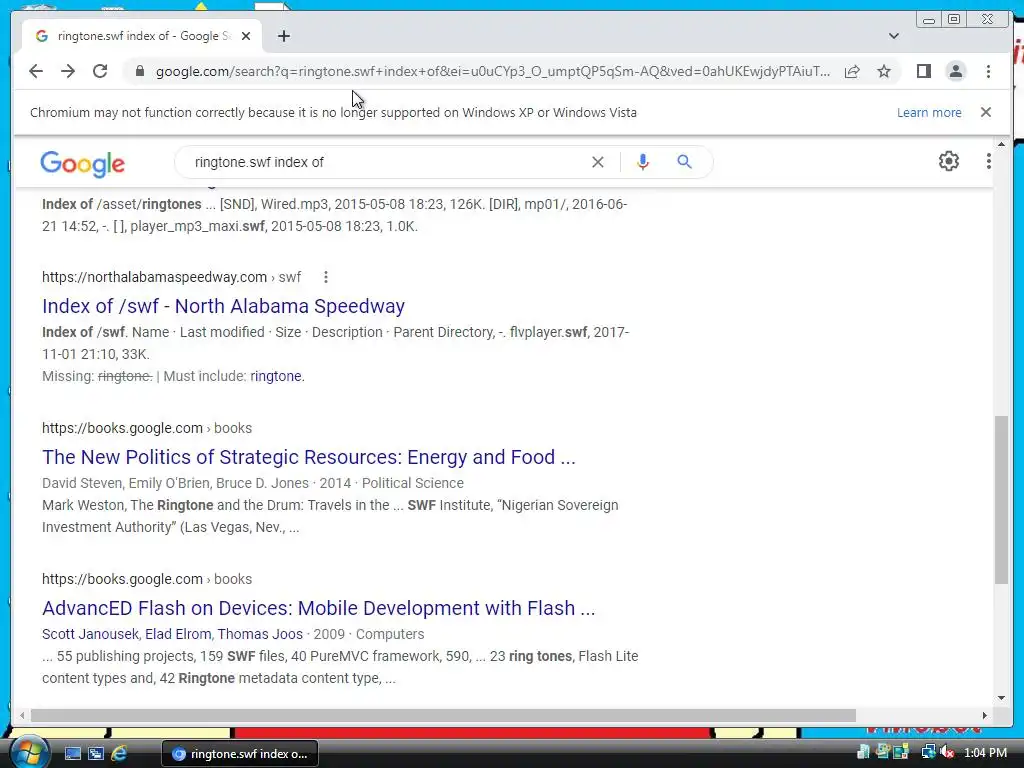The height and width of the screenshot is (768, 1024).
Task: Click Must include ringtone link
Action: click(x=276, y=376)
